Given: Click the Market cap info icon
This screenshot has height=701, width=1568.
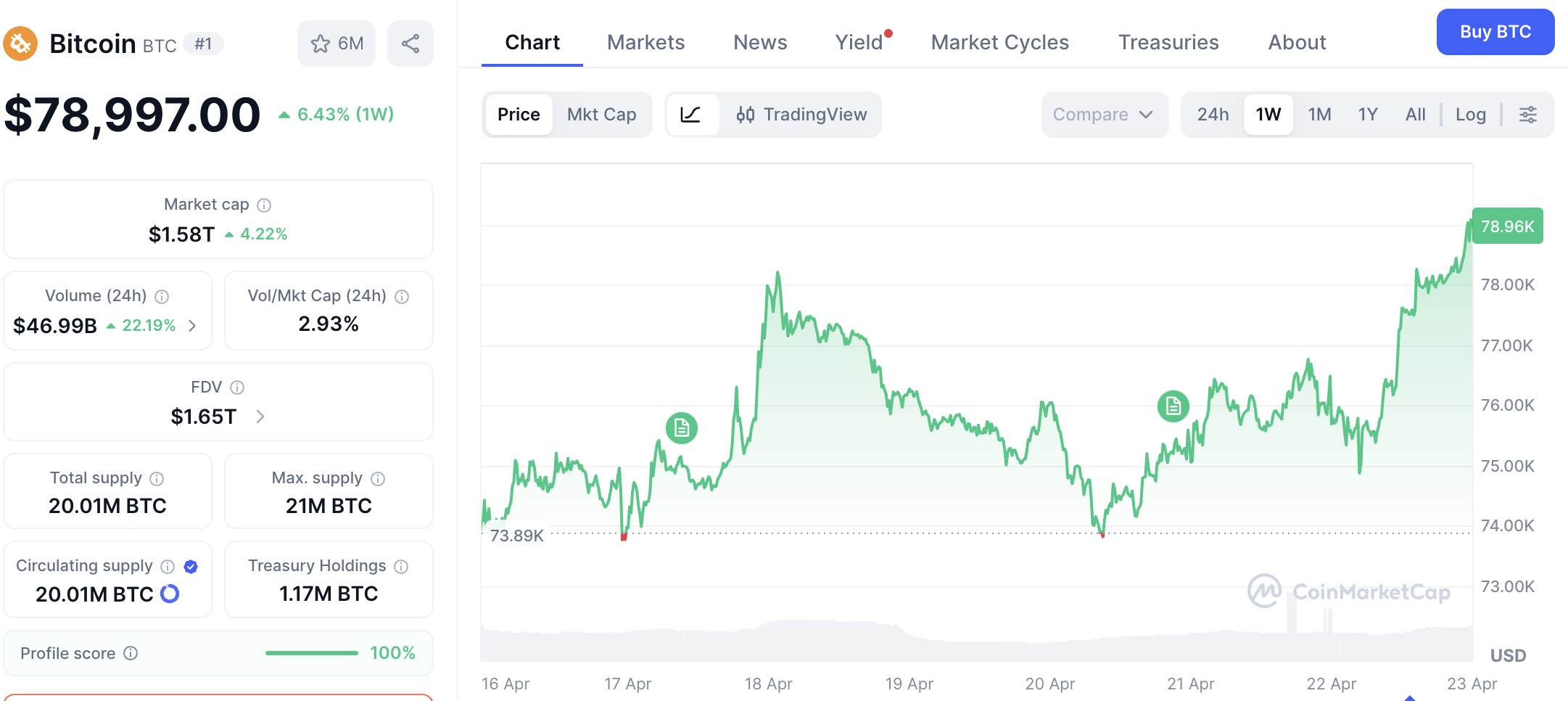Looking at the screenshot, I should 264,205.
